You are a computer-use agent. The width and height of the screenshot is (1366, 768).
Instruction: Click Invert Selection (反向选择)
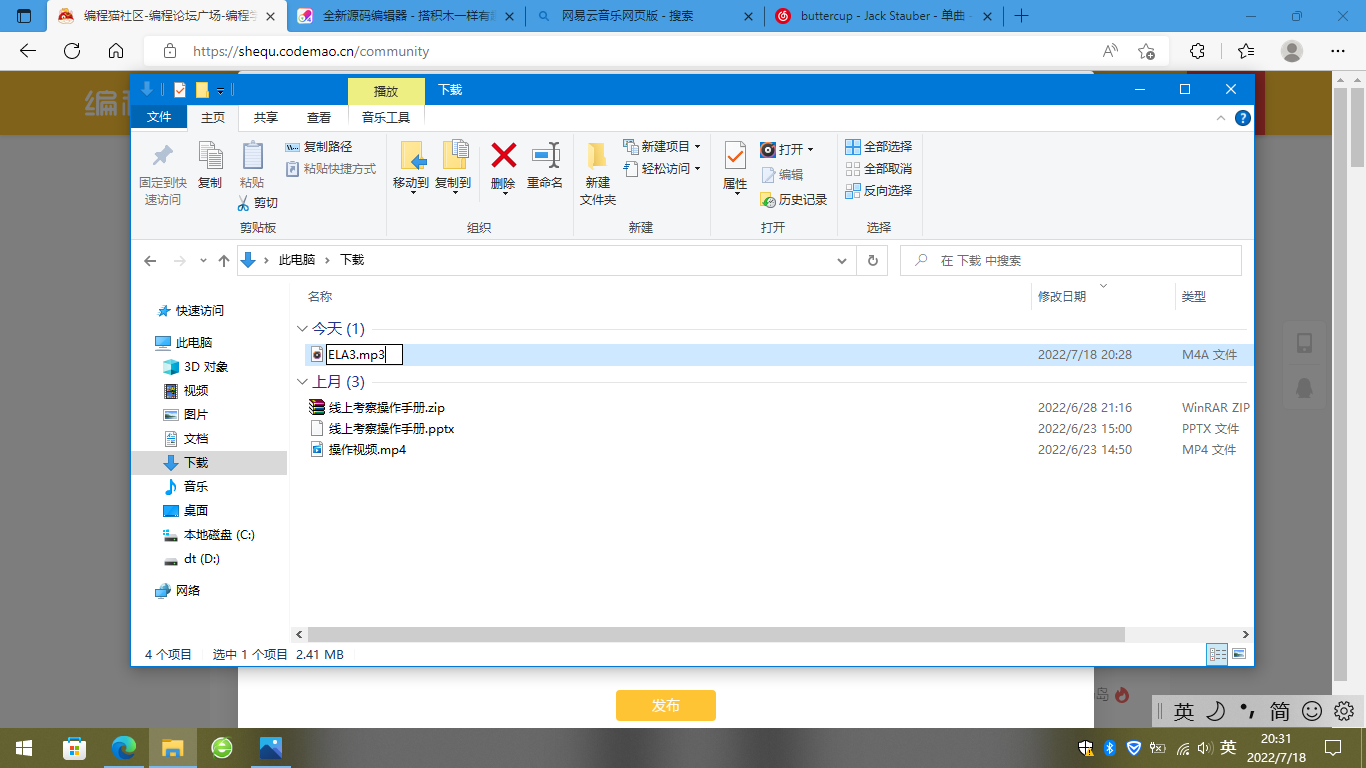879,191
